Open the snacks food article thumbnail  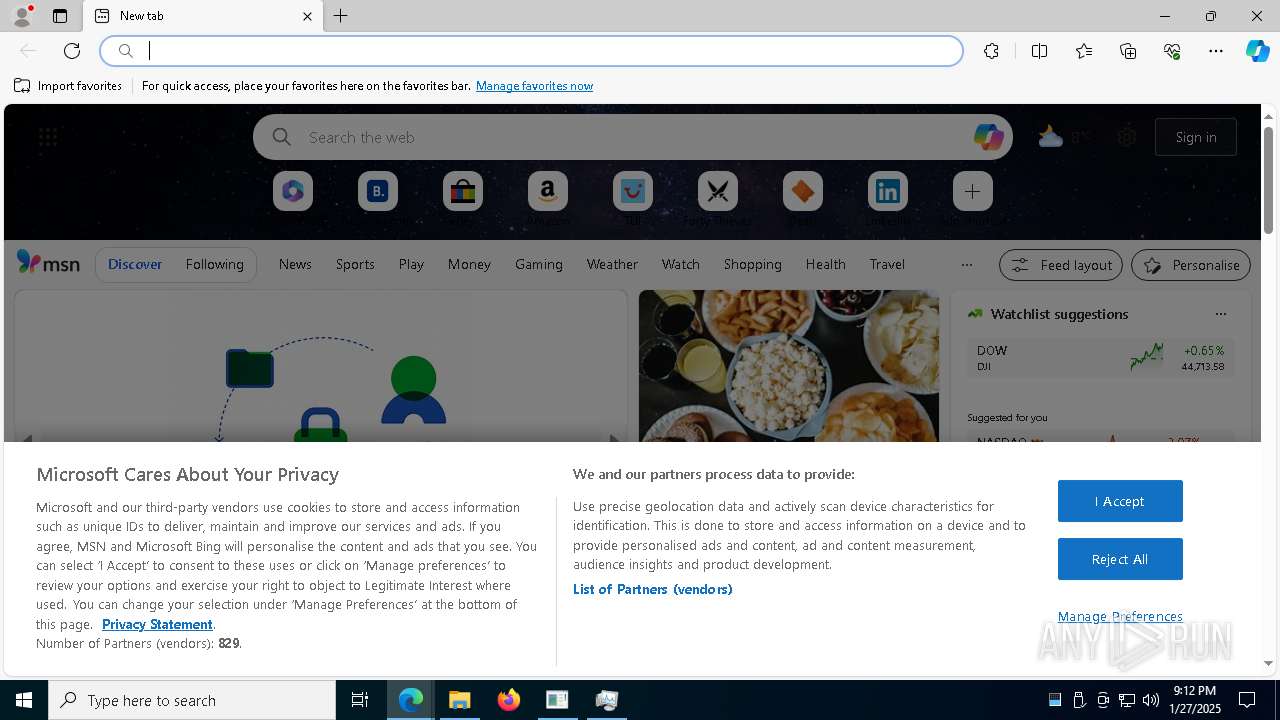[789, 366]
